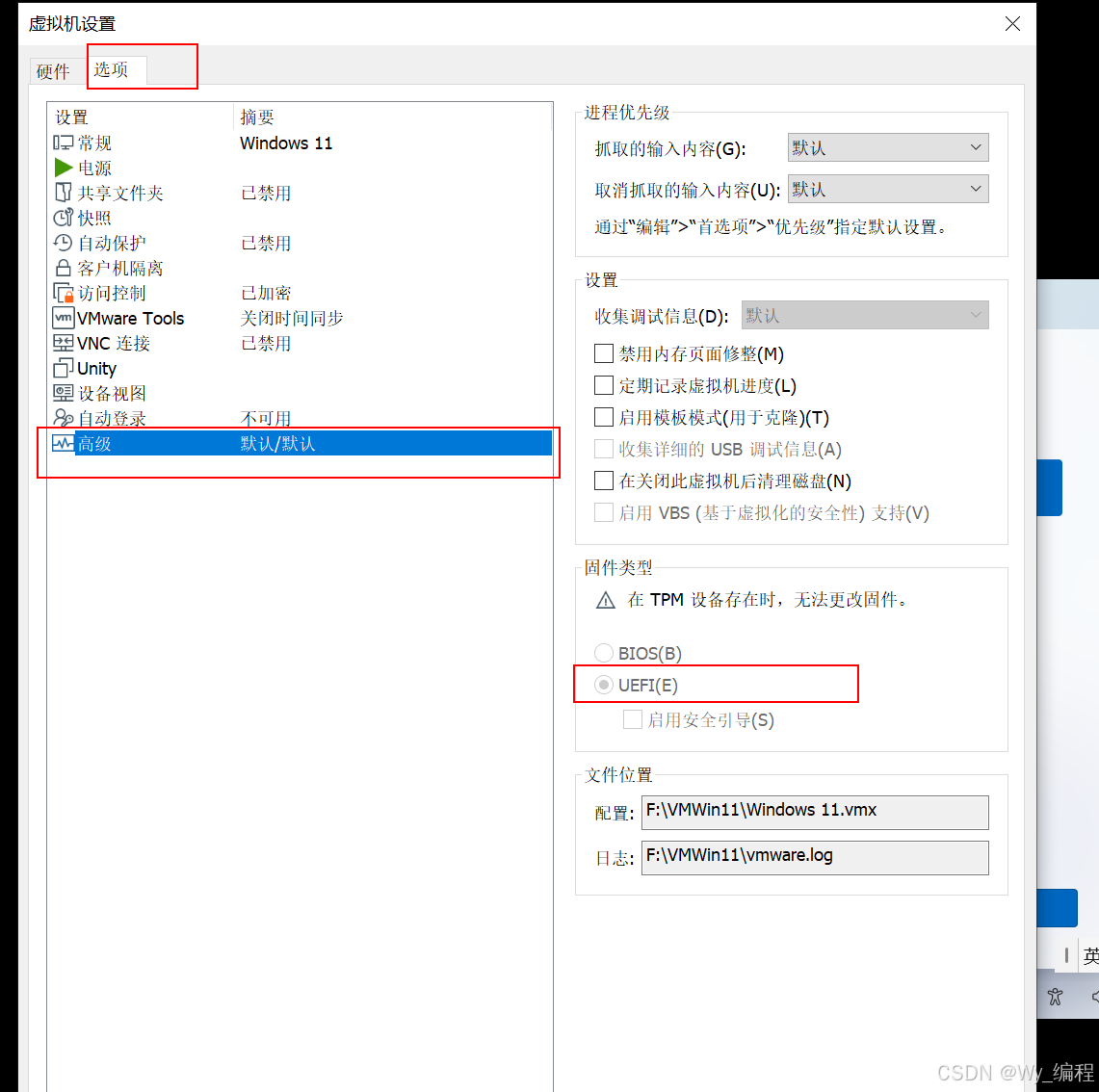1099x1092 pixels.
Task: Click the green 电源 play icon
Action: coord(63,168)
